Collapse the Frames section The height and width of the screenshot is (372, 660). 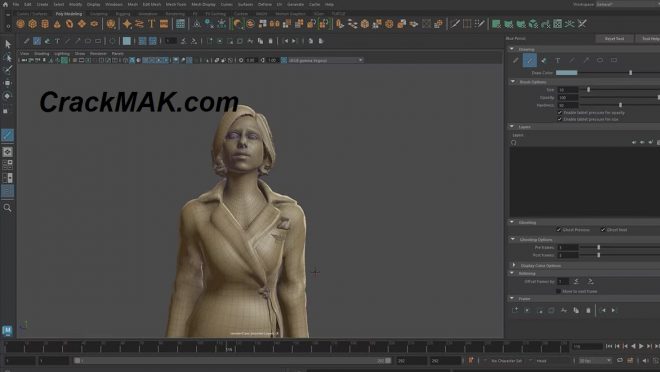(x=512, y=298)
